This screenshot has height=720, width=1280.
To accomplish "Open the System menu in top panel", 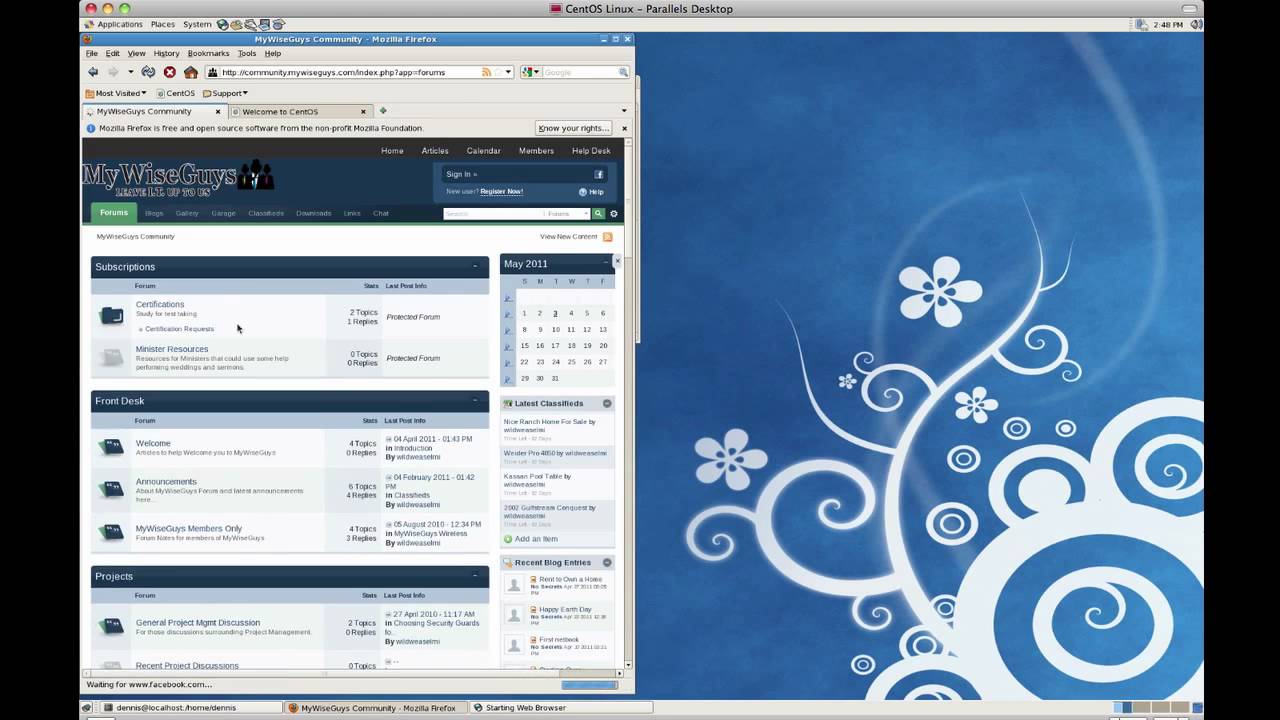I will [197, 24].
